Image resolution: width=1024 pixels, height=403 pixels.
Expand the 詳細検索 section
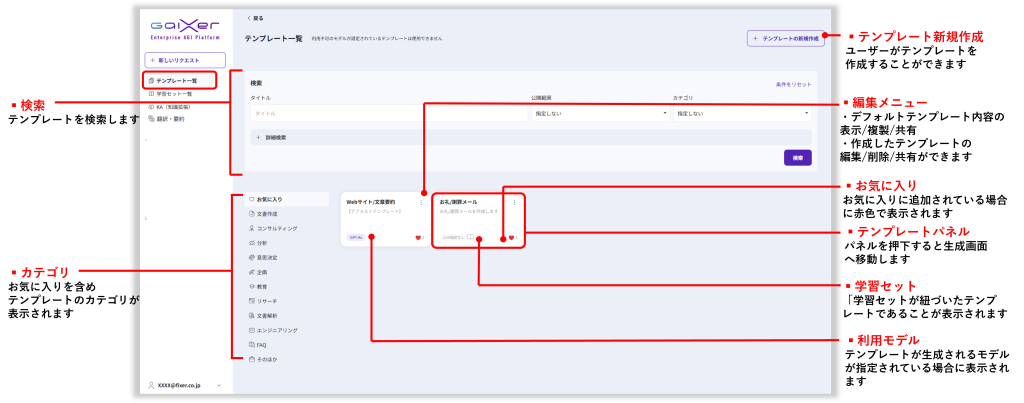pos(272,137)
